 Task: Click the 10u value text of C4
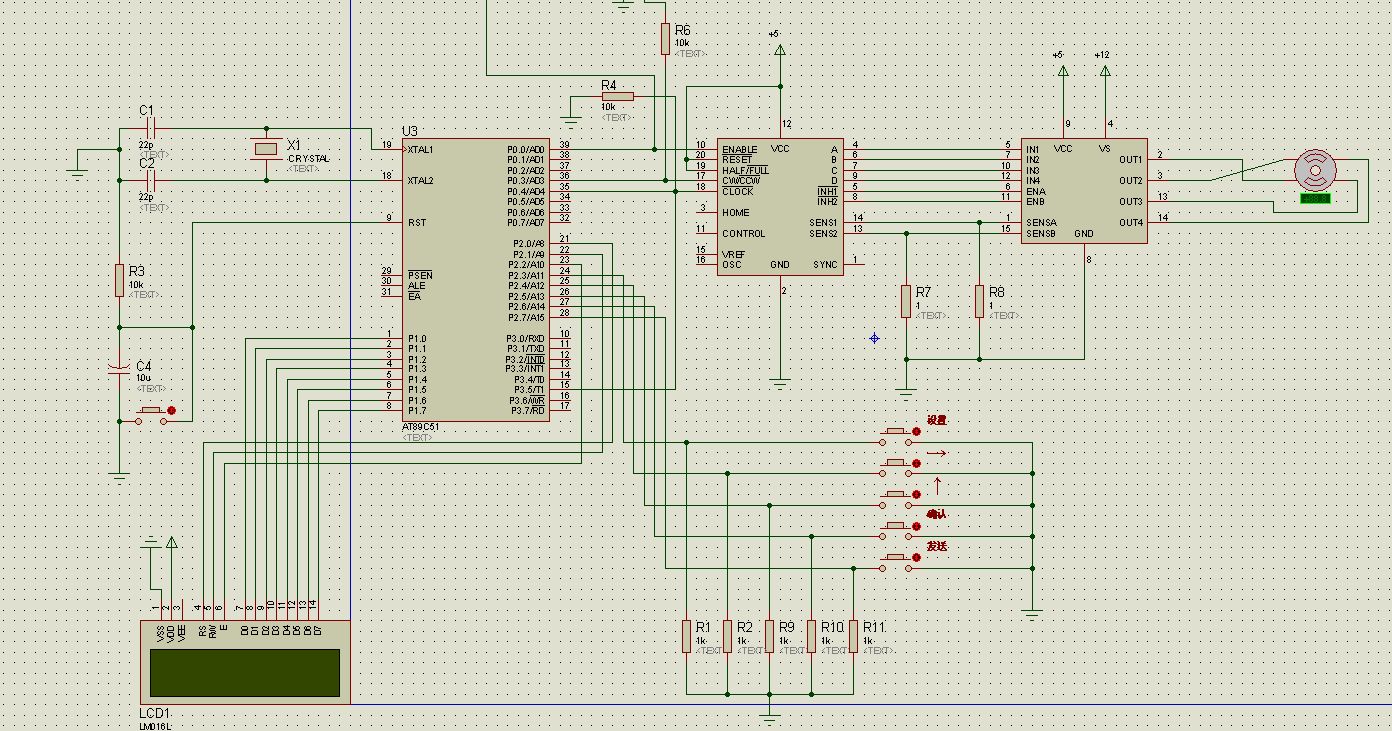click(143, 379)
